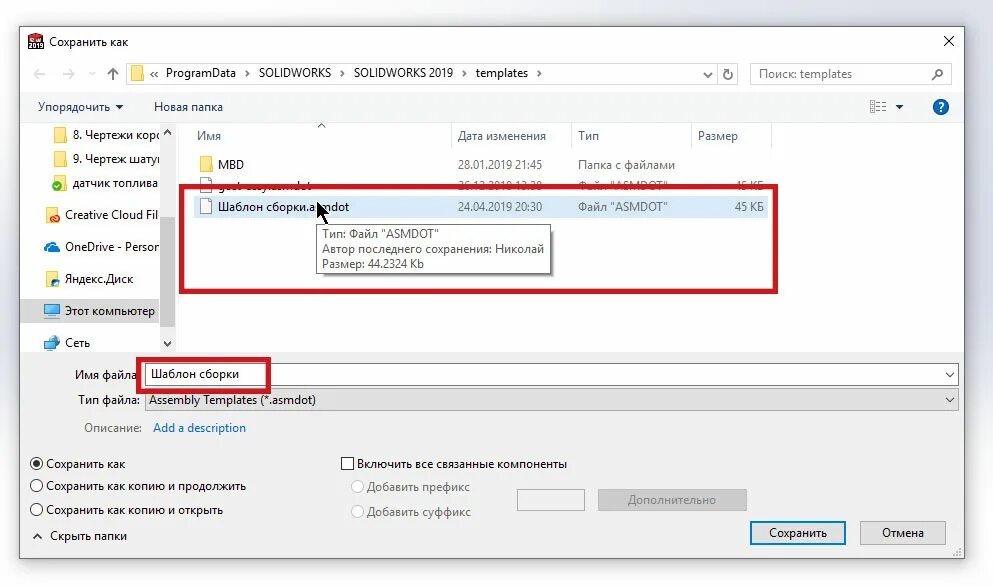Open the file name dropdown arrow

(x=949, y=374)
